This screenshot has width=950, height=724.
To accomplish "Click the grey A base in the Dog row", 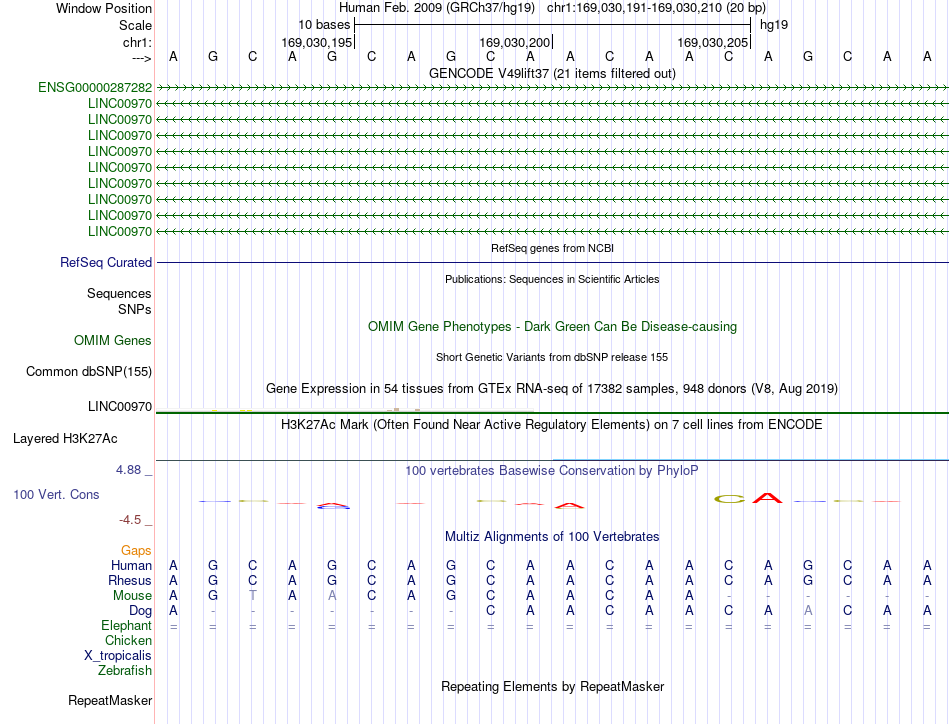I will (x=808, y=611).
